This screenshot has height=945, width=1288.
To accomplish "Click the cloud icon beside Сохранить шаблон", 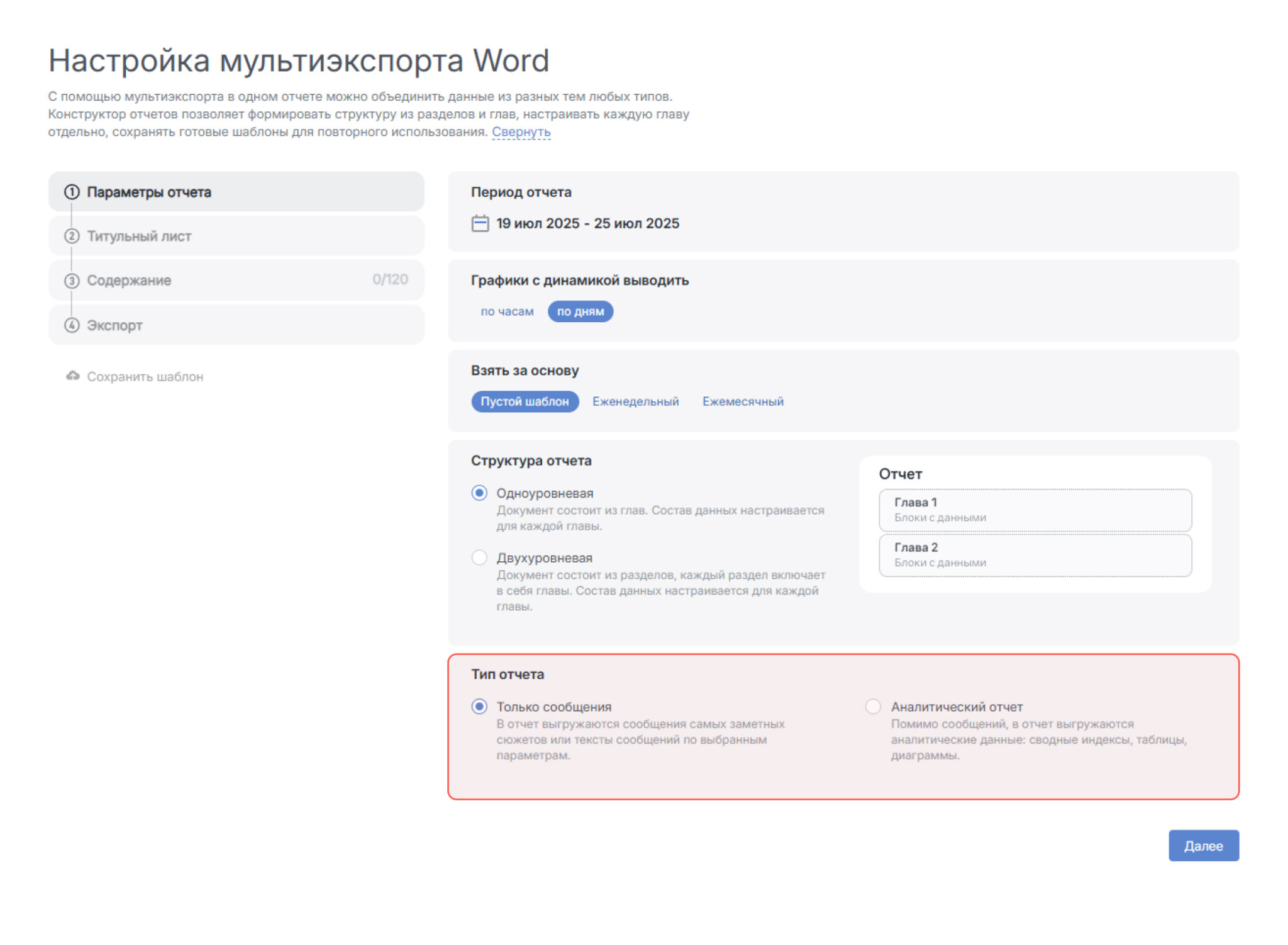I will pos(73,376).
